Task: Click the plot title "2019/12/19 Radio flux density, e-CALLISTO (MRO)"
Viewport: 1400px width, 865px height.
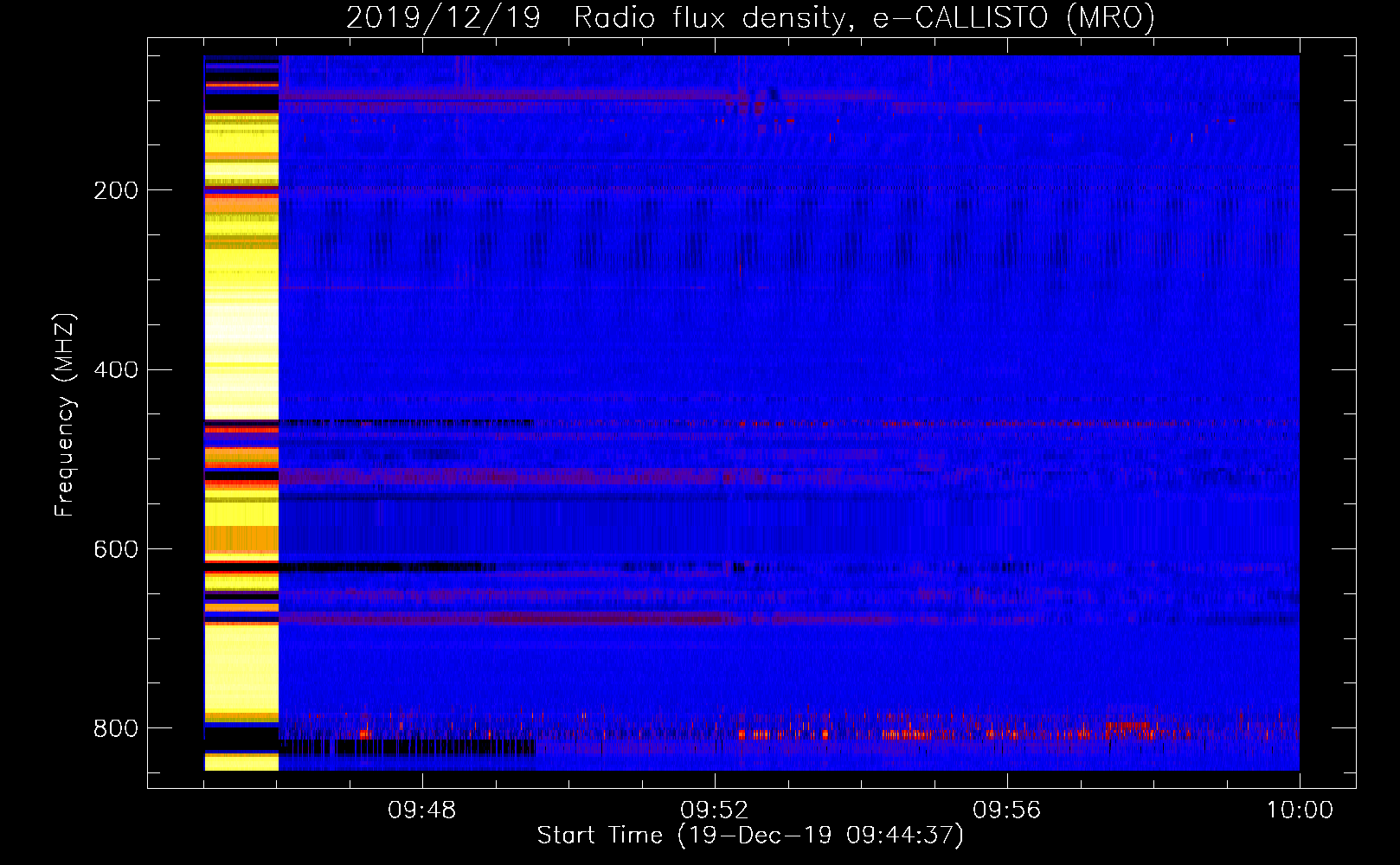Action: pyautogui.click(x=750, y=17)
